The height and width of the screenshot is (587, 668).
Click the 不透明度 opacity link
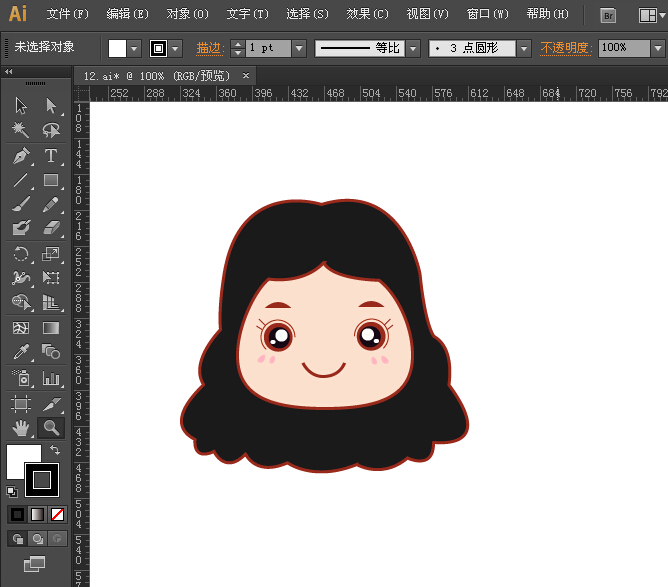[565, 48]
